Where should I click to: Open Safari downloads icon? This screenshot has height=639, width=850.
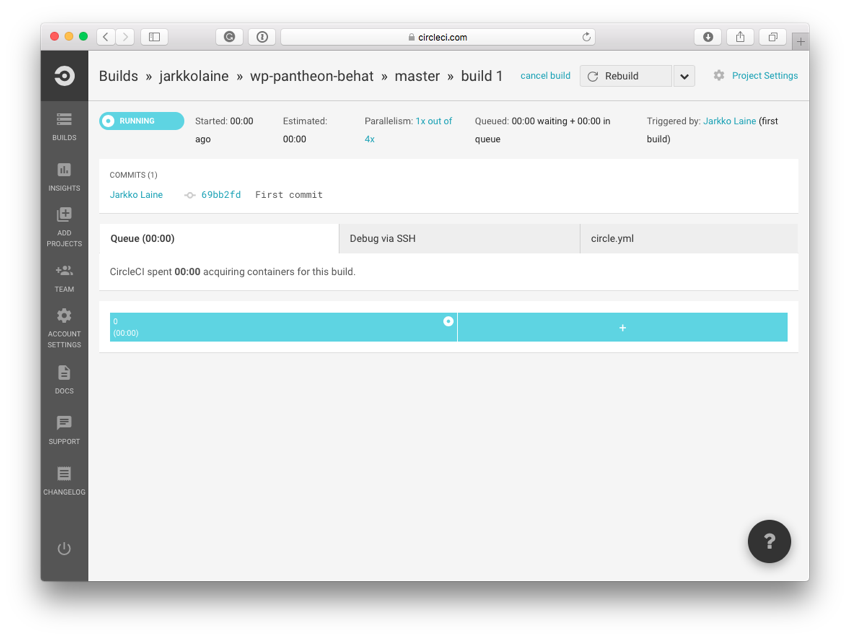(x=708, y=37)
